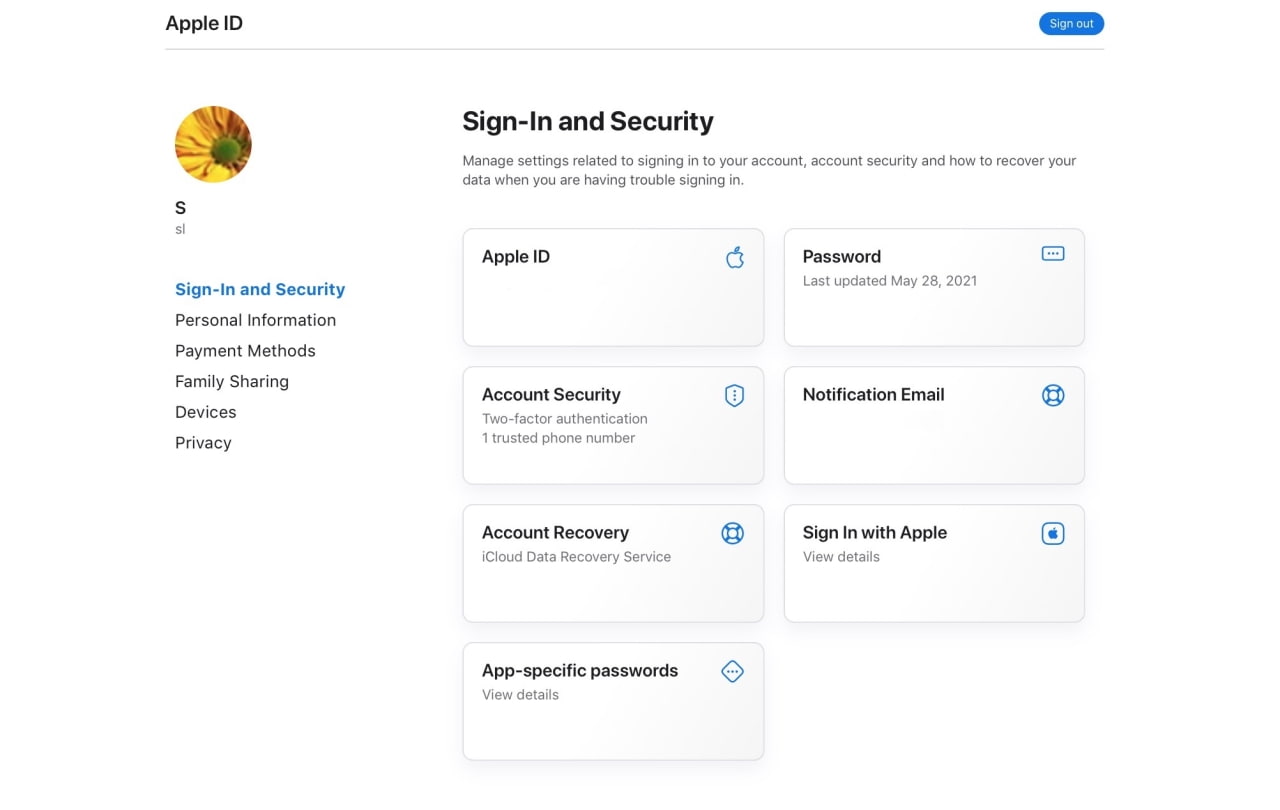Click the Sign out button
Viewport: 1280px width, 810px height.
1071,23
